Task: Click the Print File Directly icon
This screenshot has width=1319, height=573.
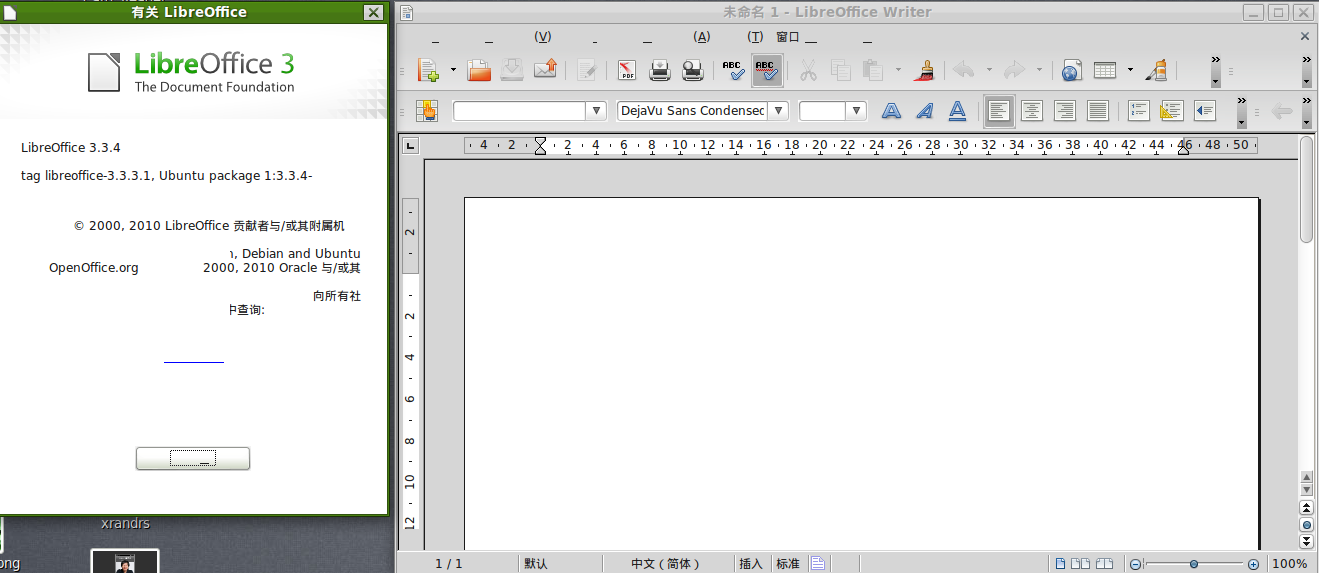Action: [660, 70]
